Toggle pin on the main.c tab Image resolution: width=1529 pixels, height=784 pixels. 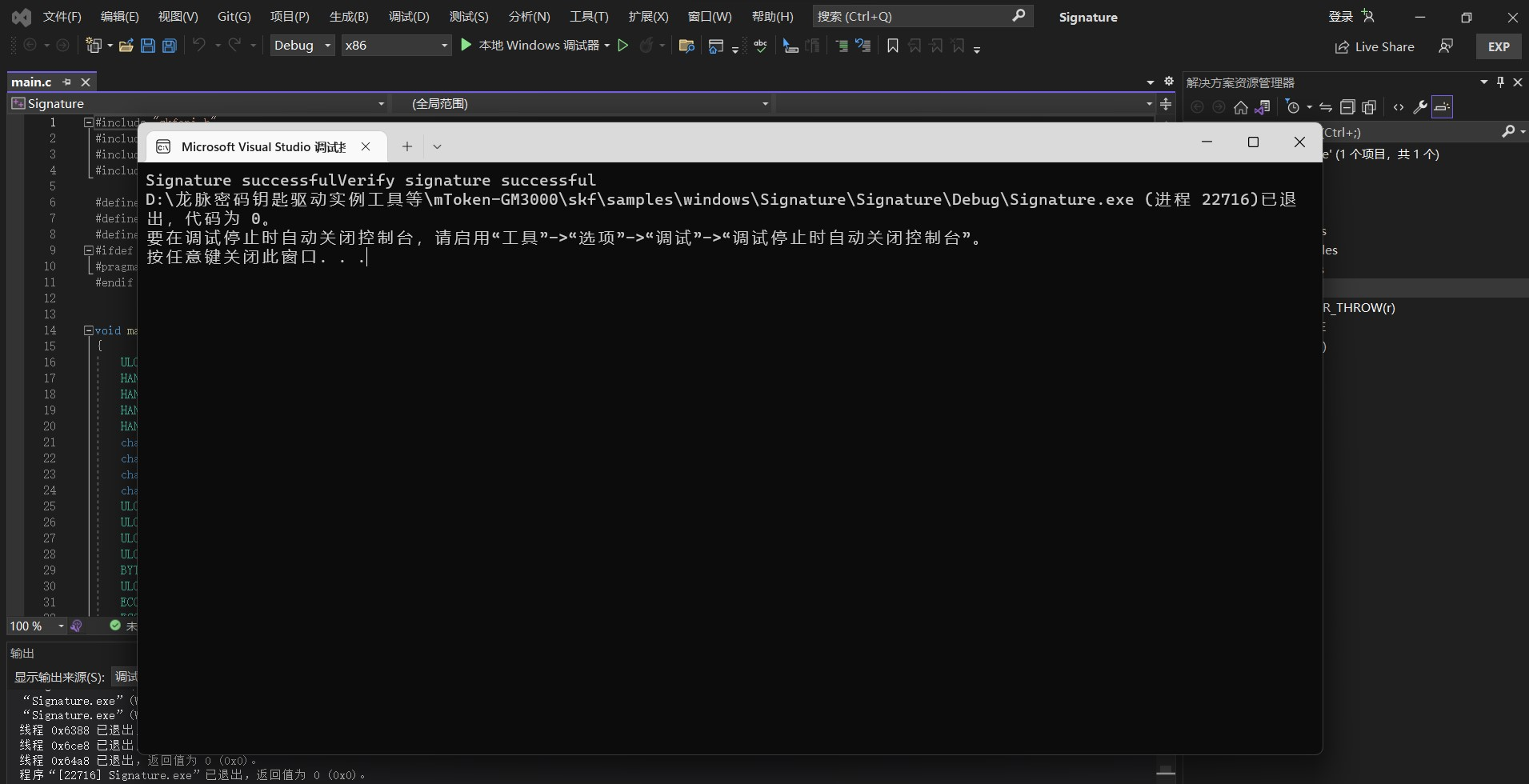point(66,82)
